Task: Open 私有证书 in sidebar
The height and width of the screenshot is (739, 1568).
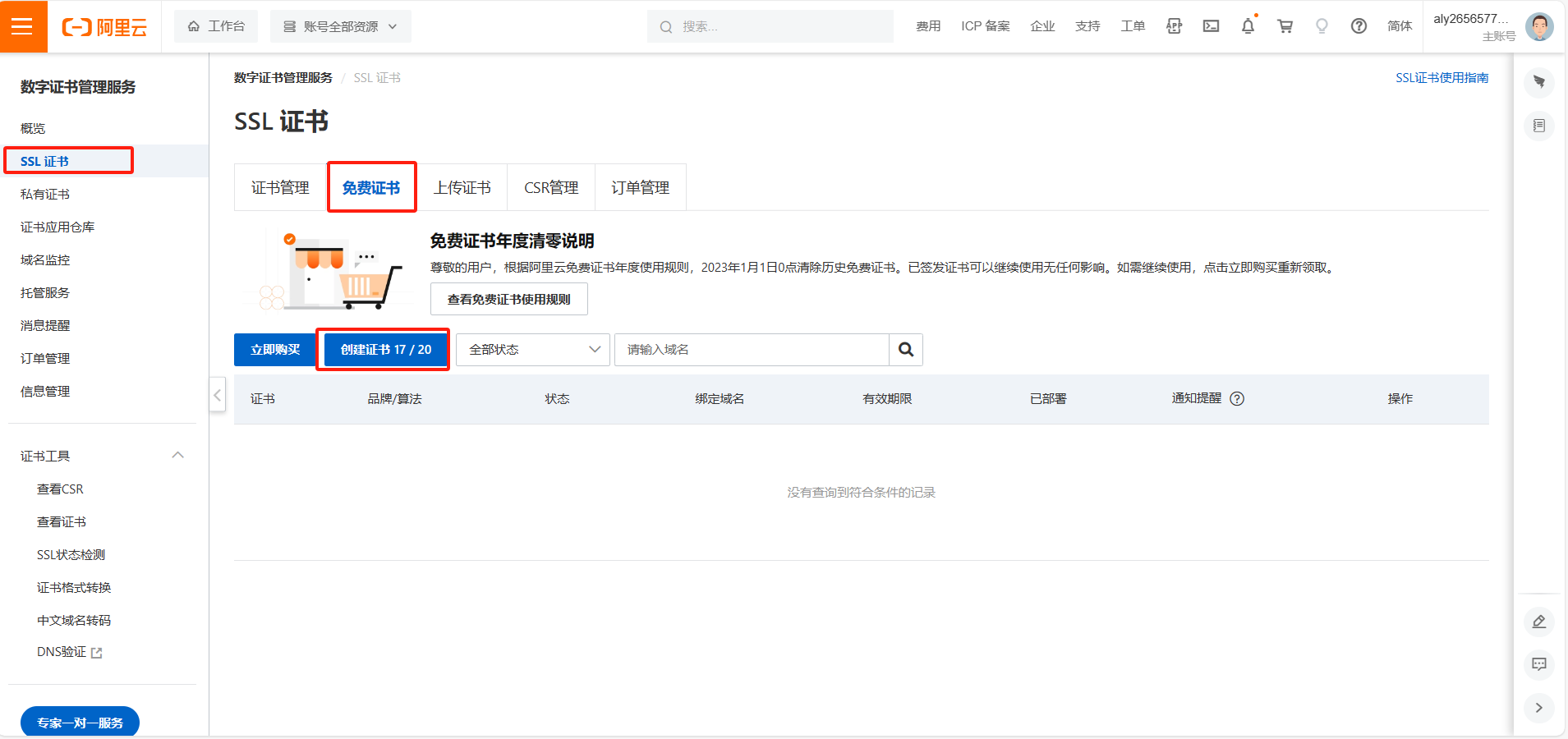Action: (x=45, y=194)
